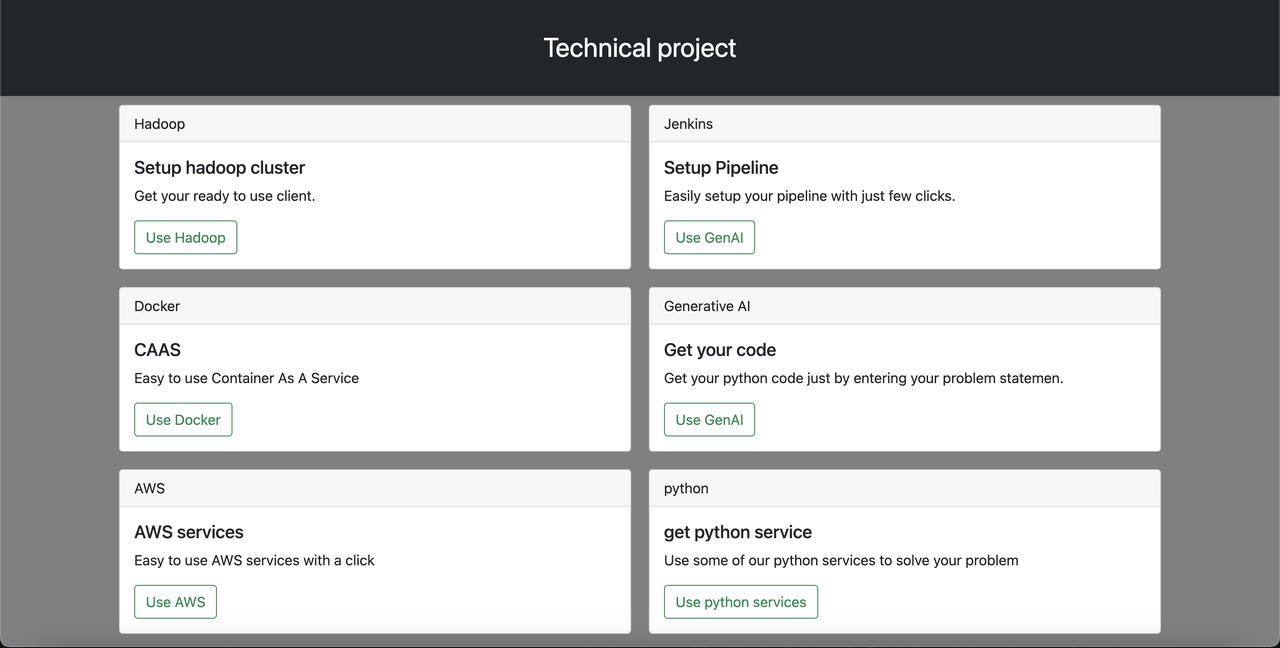Click the Docker card header
This screenshot has width=1280, height=648.
(375, 306)
